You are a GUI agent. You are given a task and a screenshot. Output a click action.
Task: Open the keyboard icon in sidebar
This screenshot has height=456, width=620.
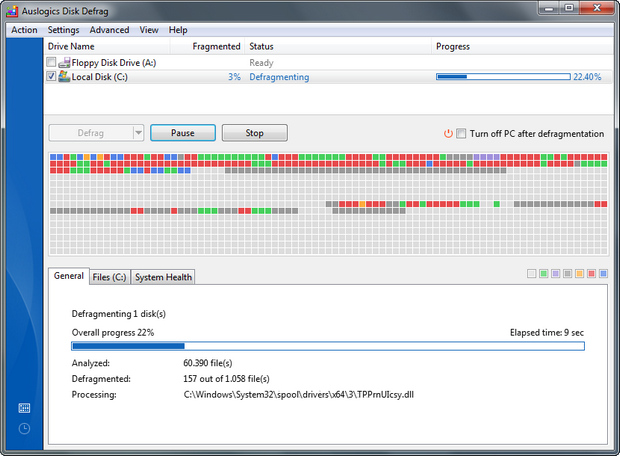point(24,408)
